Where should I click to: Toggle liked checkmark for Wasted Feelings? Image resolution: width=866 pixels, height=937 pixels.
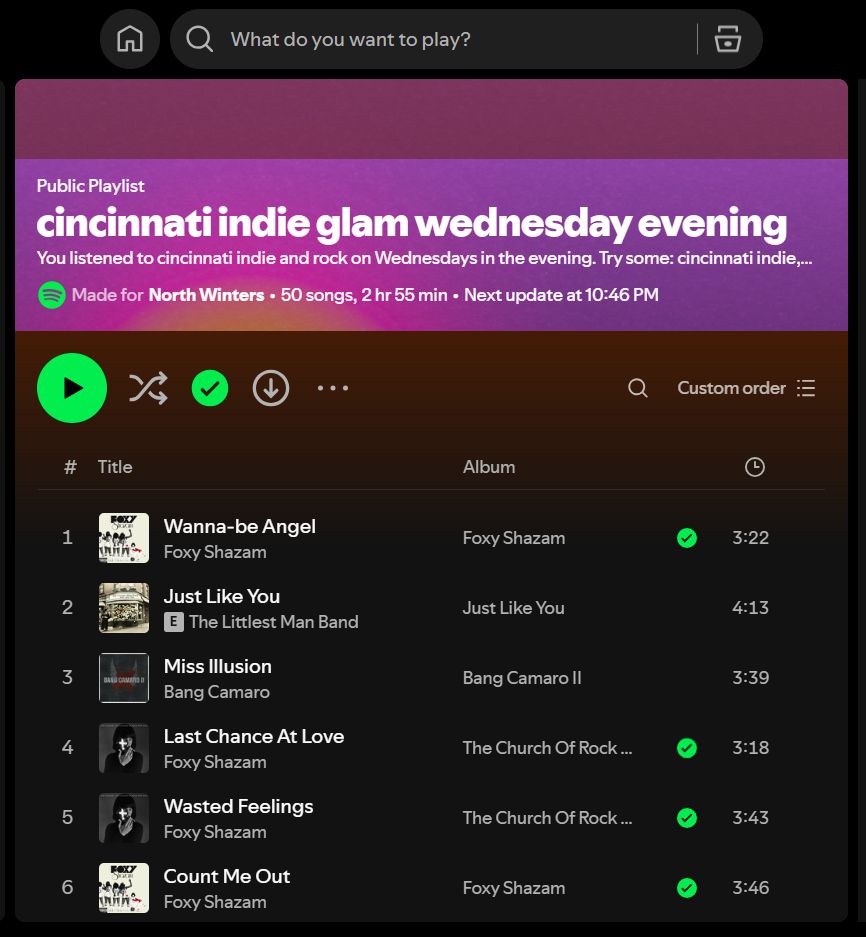point(687,817)
